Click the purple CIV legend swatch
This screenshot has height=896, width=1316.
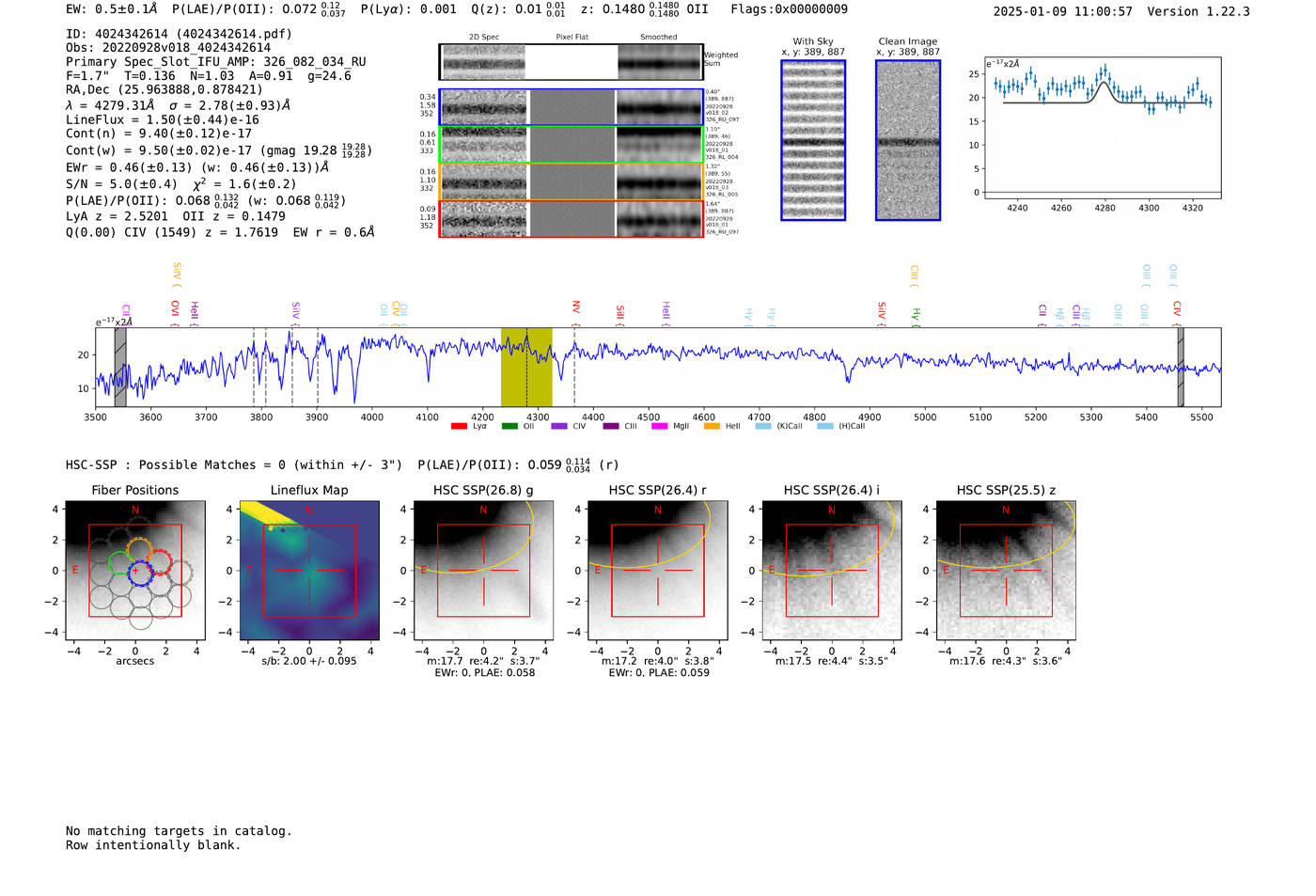[x=559, y=426]
